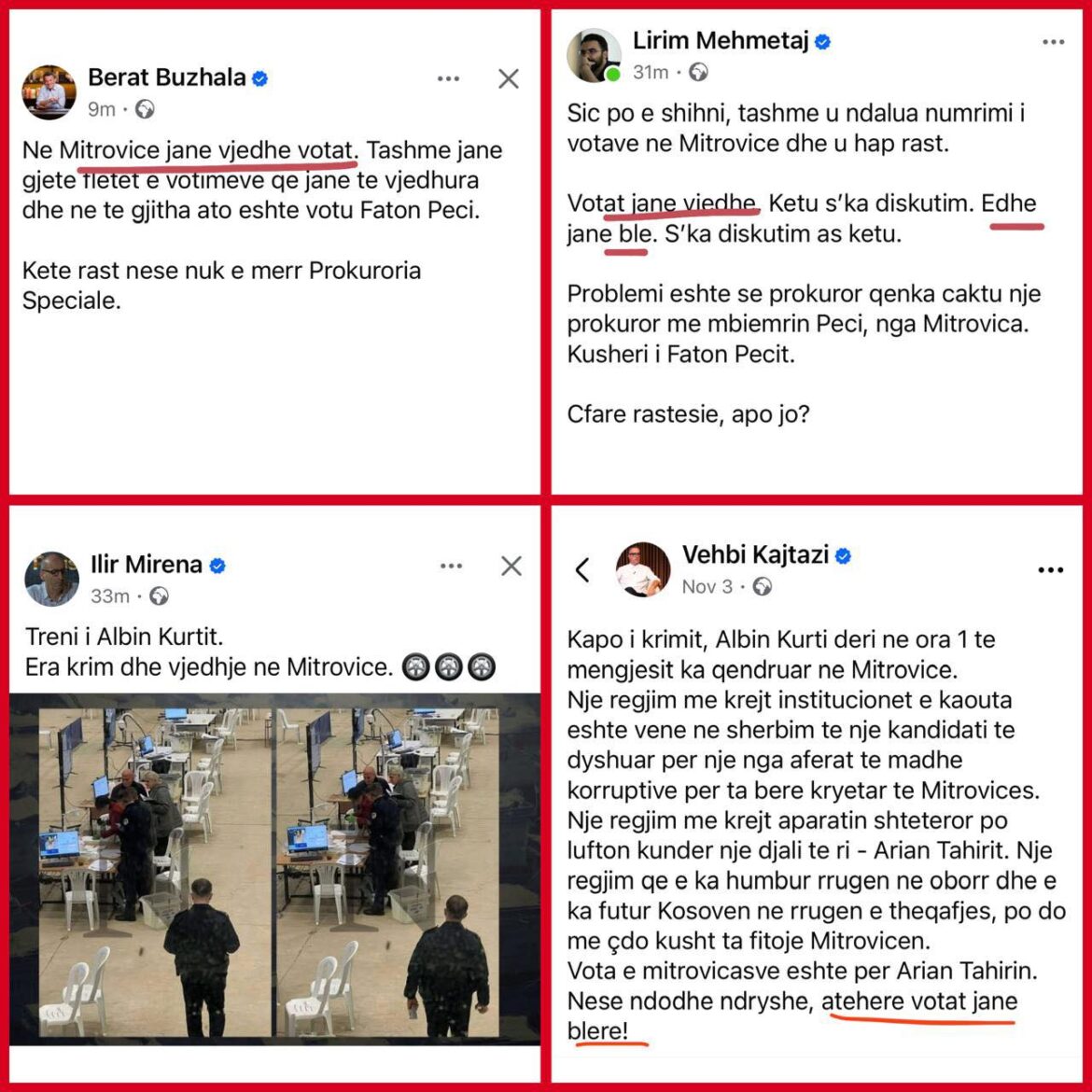The width and height of the screenshot is (1092, 1092).
Task: Click the globe privacy icon beside 31m
Action: point(698,72)
